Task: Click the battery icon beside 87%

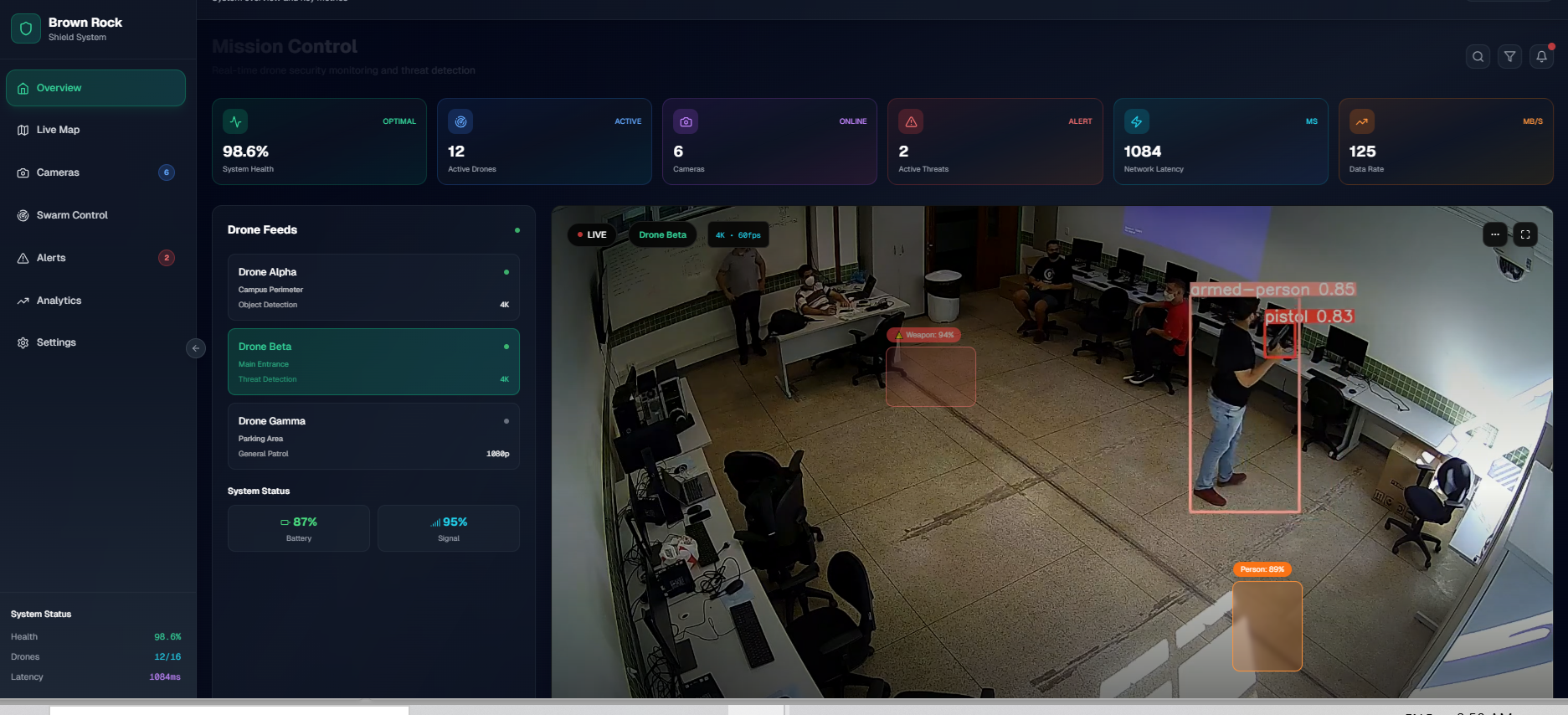Action: (x=285, y=522)
